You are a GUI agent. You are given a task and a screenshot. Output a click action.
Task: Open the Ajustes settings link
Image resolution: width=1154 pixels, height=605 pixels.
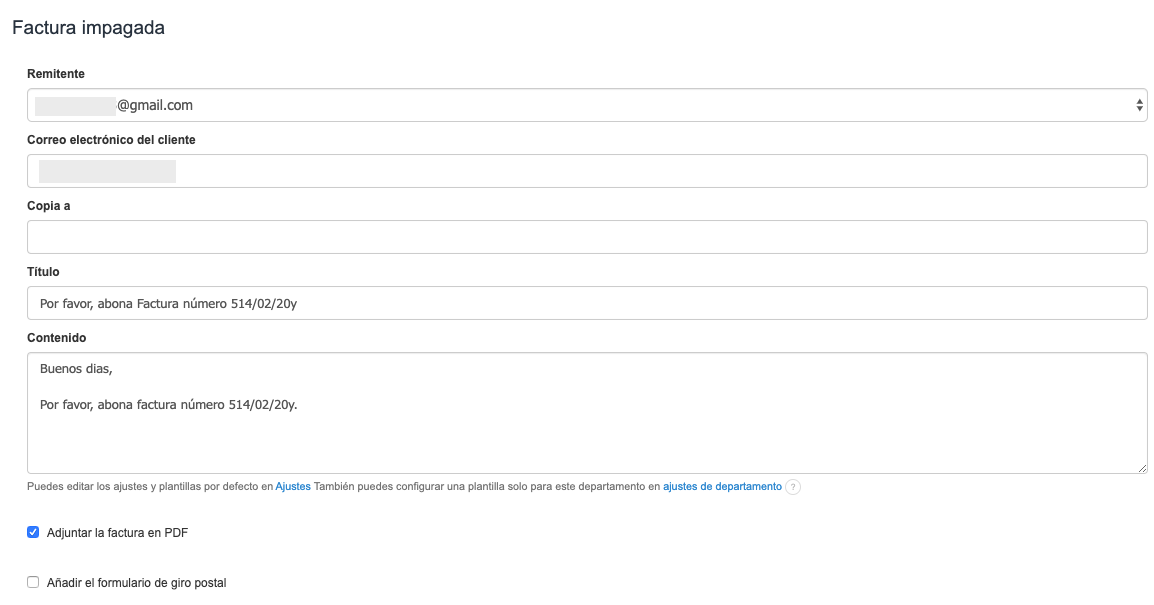(293, 487)
